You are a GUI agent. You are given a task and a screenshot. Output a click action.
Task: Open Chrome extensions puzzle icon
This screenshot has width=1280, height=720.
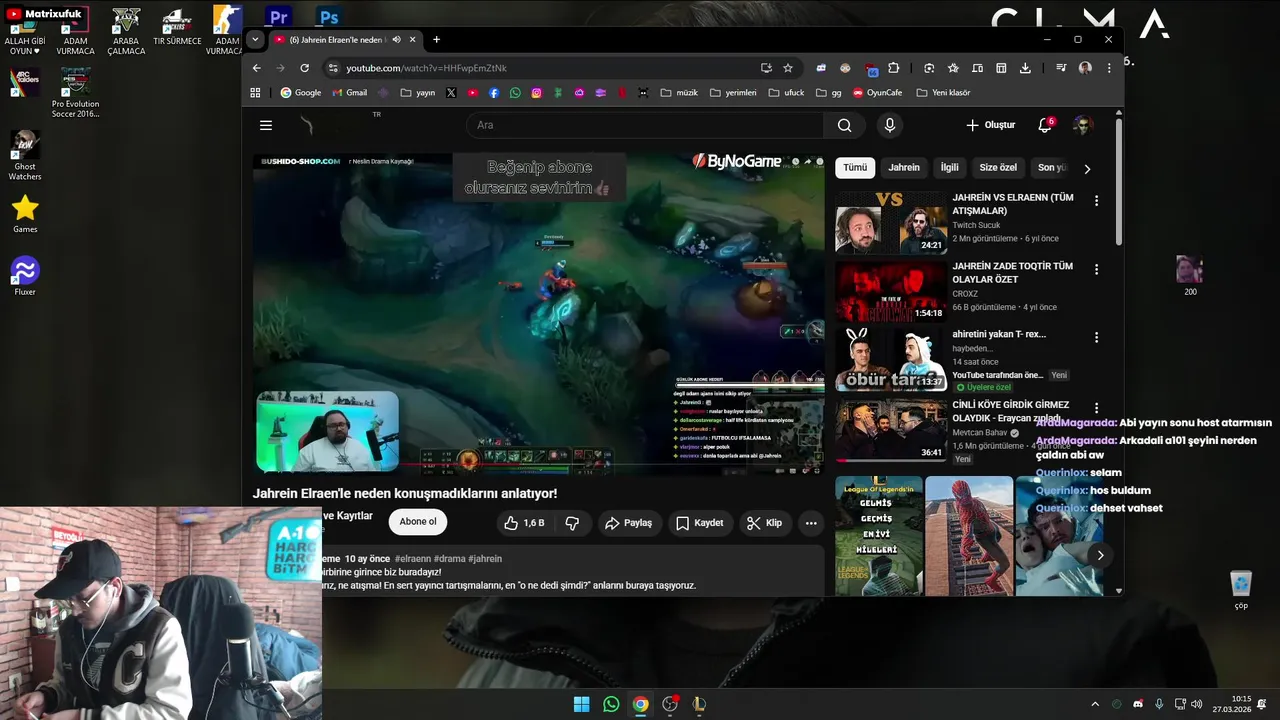click(894, 68)
